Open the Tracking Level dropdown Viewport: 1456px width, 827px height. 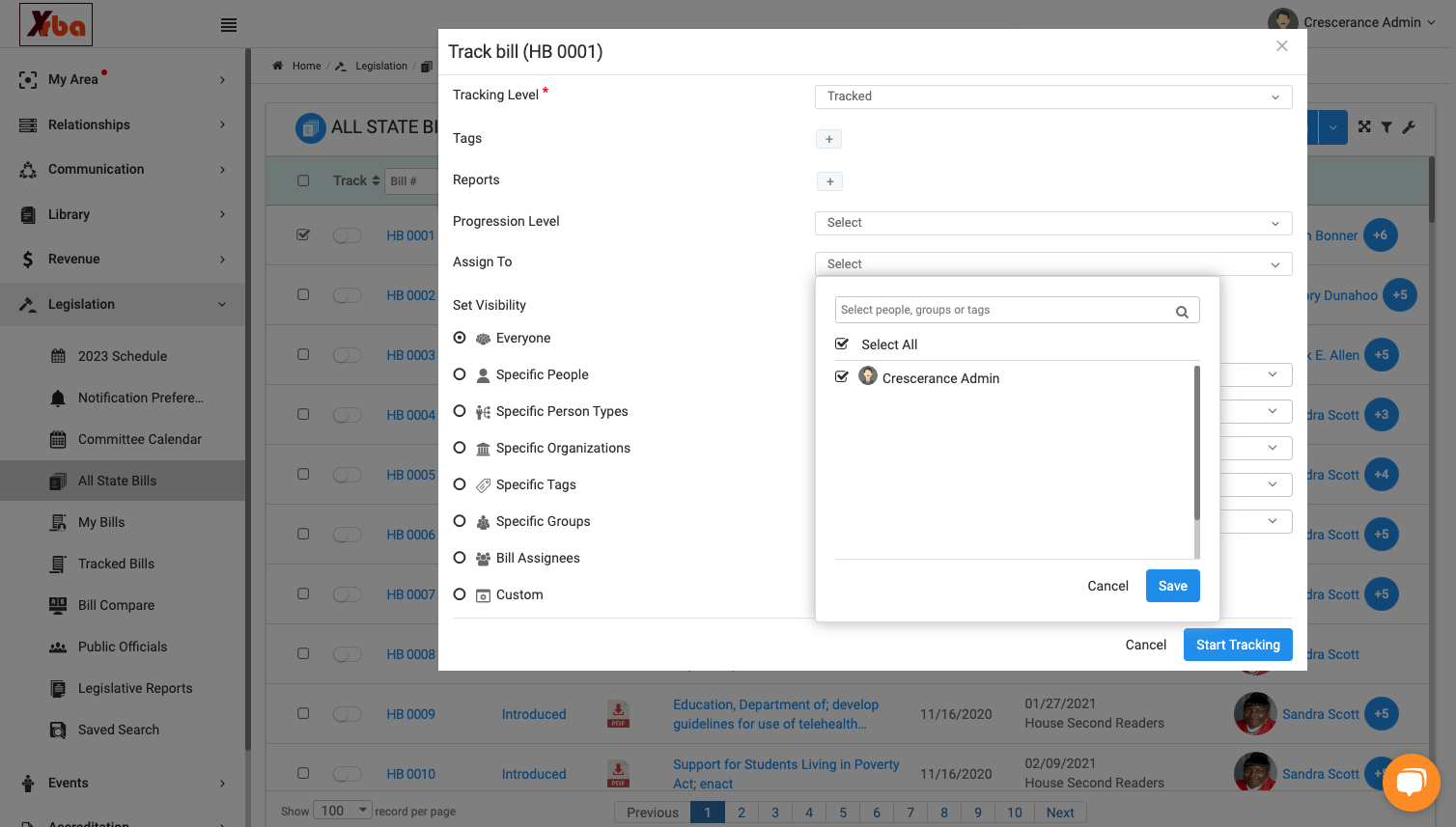[x=1053, y=96]
